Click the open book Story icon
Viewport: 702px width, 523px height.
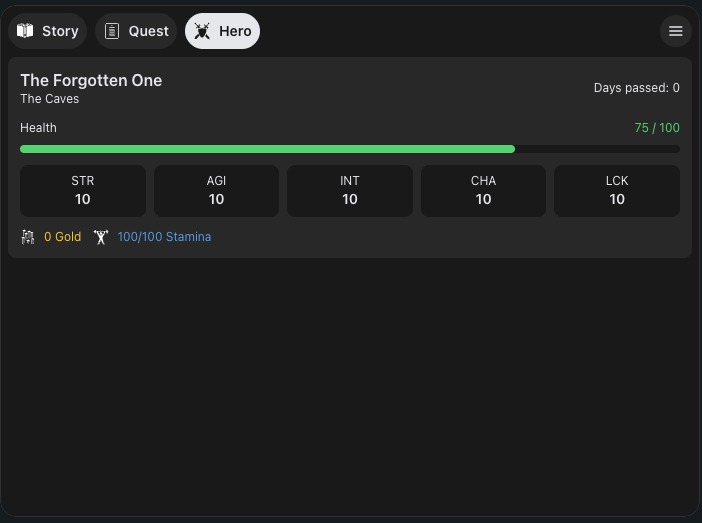(x=25, y=31)
